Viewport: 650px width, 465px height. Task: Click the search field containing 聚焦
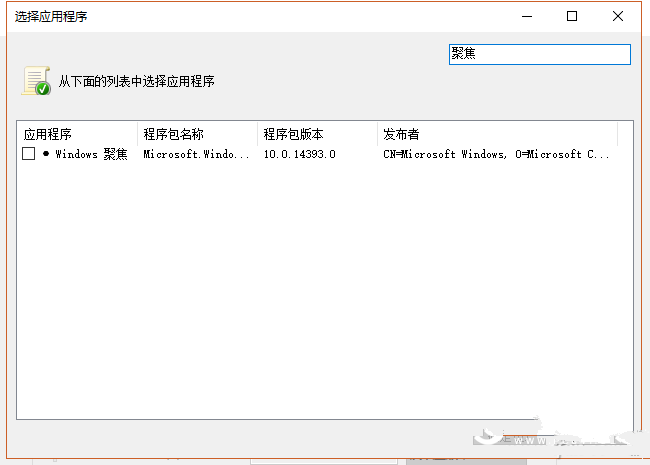540,54
